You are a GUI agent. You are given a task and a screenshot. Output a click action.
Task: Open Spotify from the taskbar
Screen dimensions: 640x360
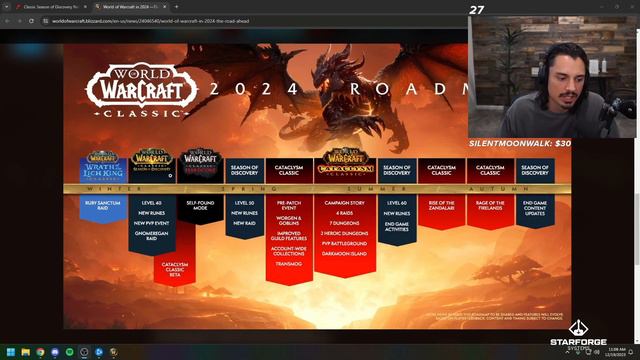70,352
